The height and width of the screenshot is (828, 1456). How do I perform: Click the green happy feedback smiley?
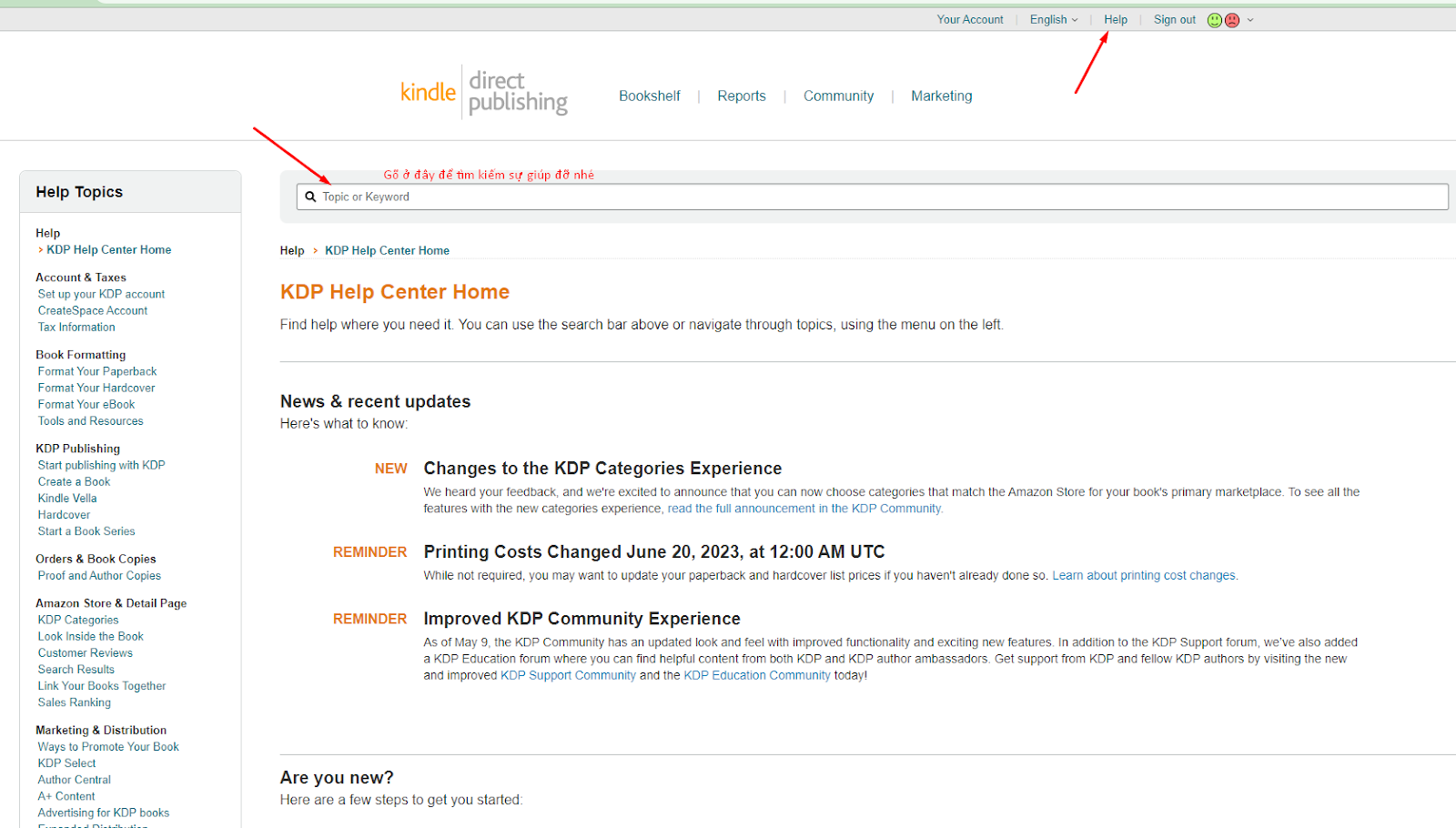click(x=1215, y=20)
